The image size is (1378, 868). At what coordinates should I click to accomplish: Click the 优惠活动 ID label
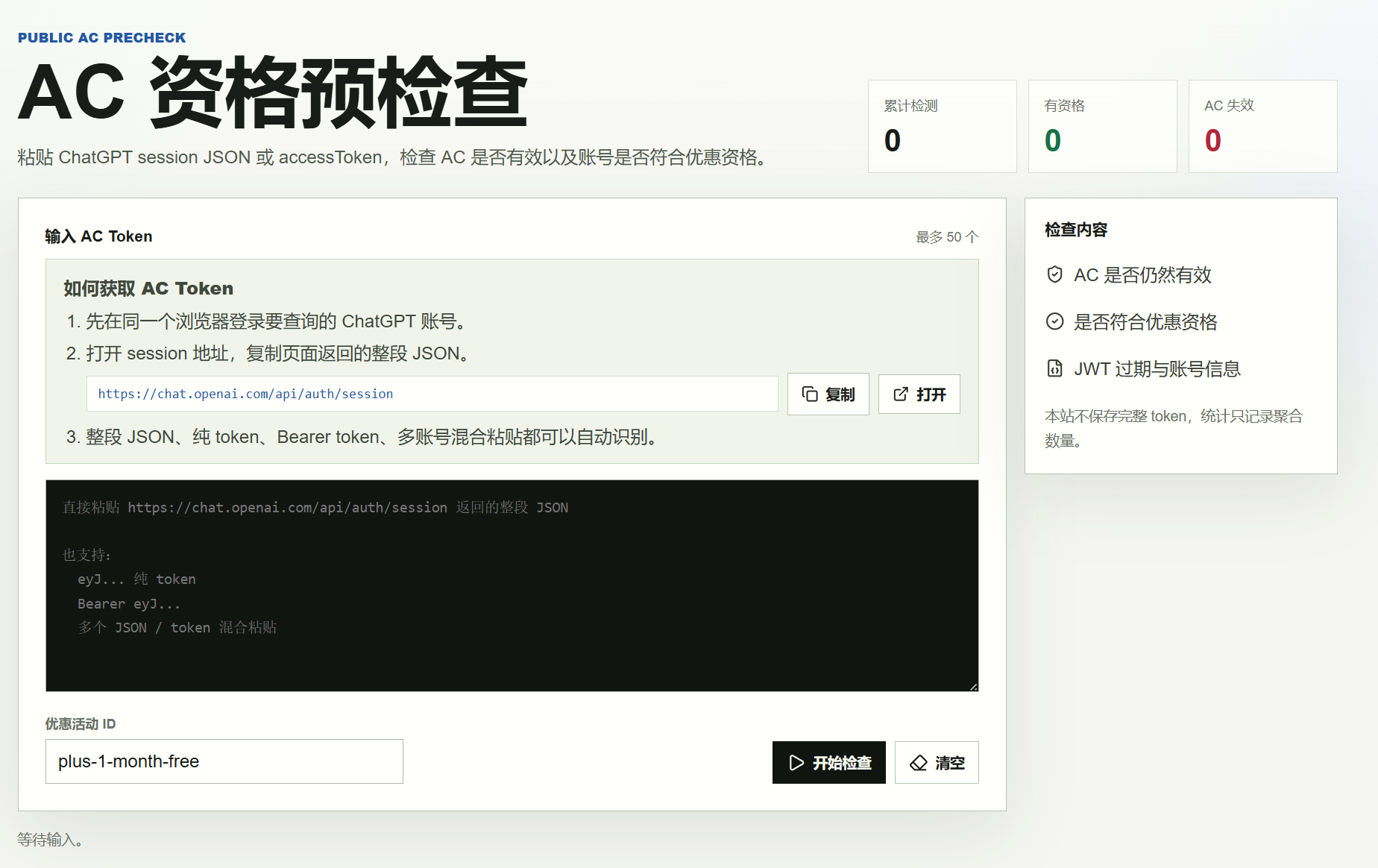81,724
